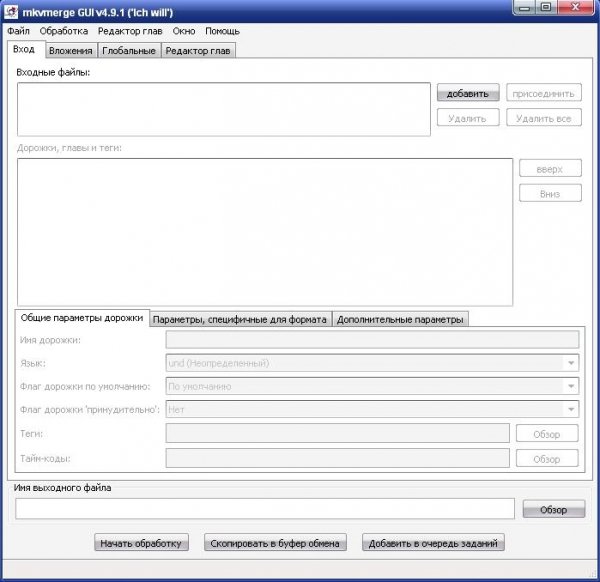Click the добавить button
The height and width of the screenshot is (582, 600).
coord(468,93)
